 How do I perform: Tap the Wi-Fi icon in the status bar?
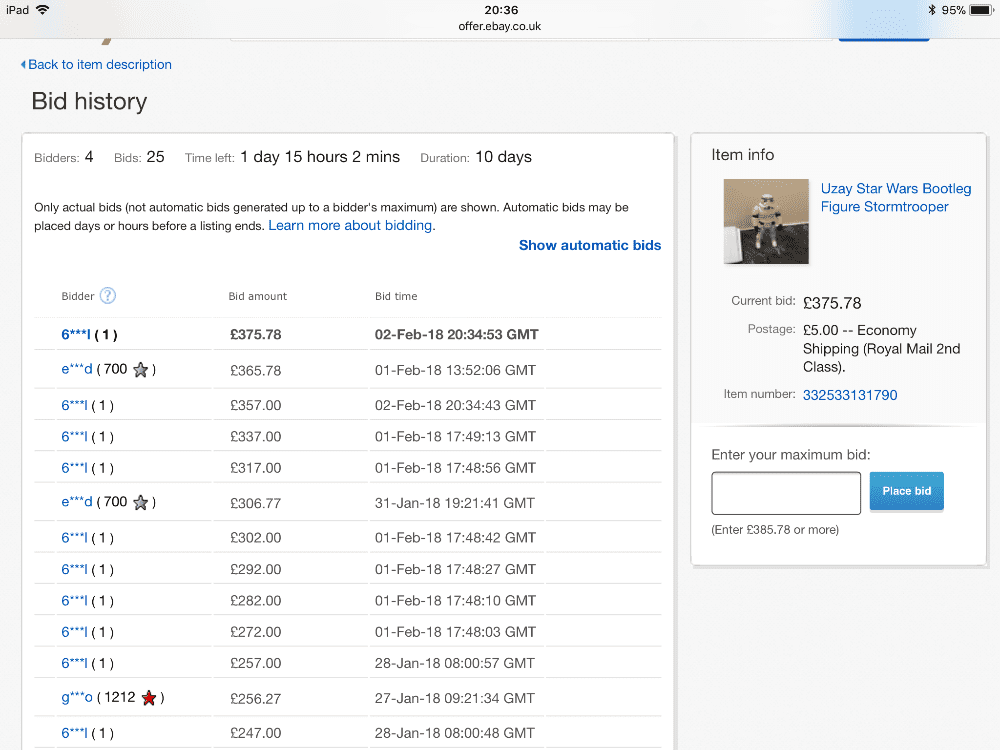click(x=42, y=10)
